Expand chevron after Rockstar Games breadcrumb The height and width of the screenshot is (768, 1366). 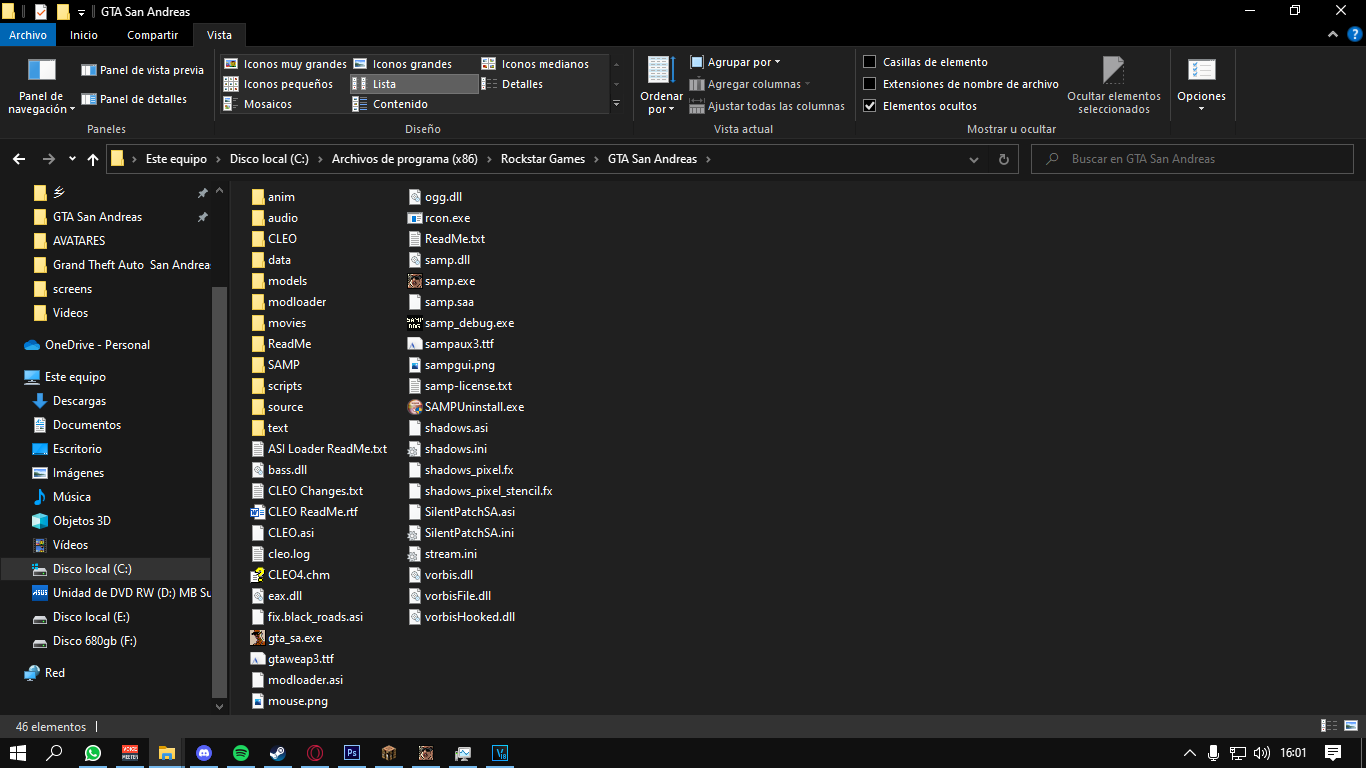[x=597, y=159]
